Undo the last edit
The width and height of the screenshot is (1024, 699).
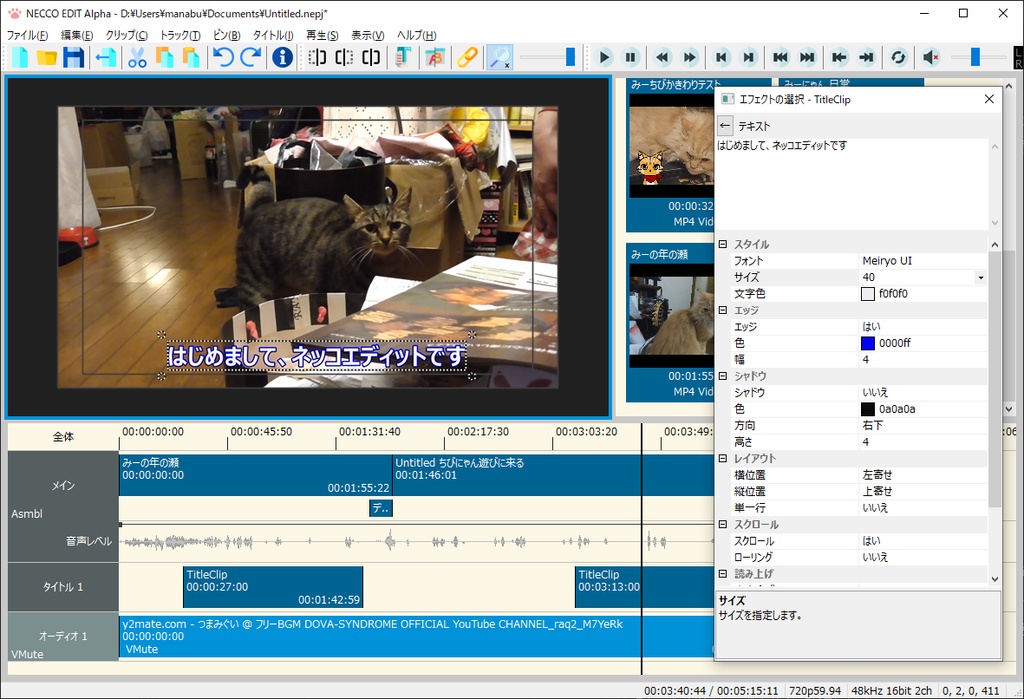point(223,57)
